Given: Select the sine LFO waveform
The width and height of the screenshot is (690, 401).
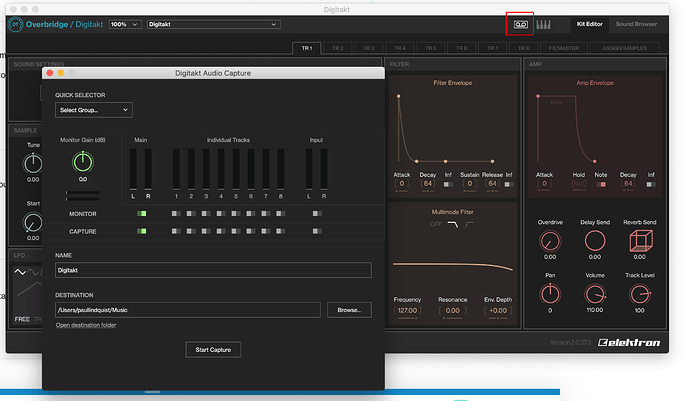Looking at the screenshot, I should 33,272.
